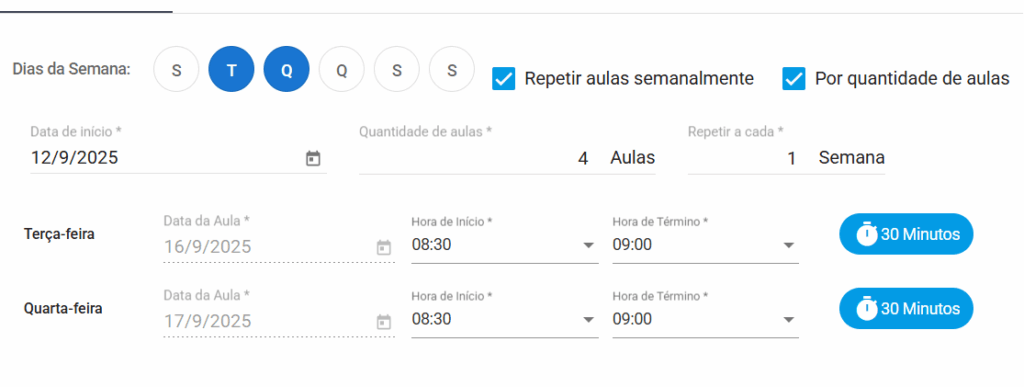Open Hora de Término dropdown for Quarta-feira
This screenshot has height=387, width=1024.
coord(705,319)
